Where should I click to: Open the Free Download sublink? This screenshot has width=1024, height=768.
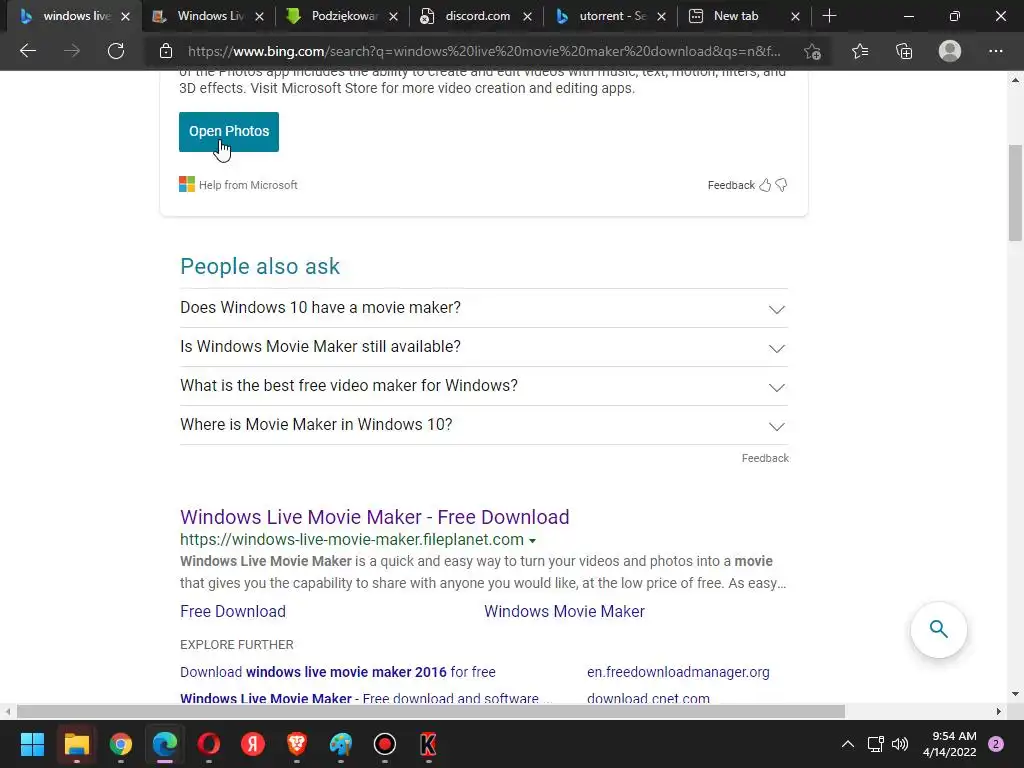(232, 611)
